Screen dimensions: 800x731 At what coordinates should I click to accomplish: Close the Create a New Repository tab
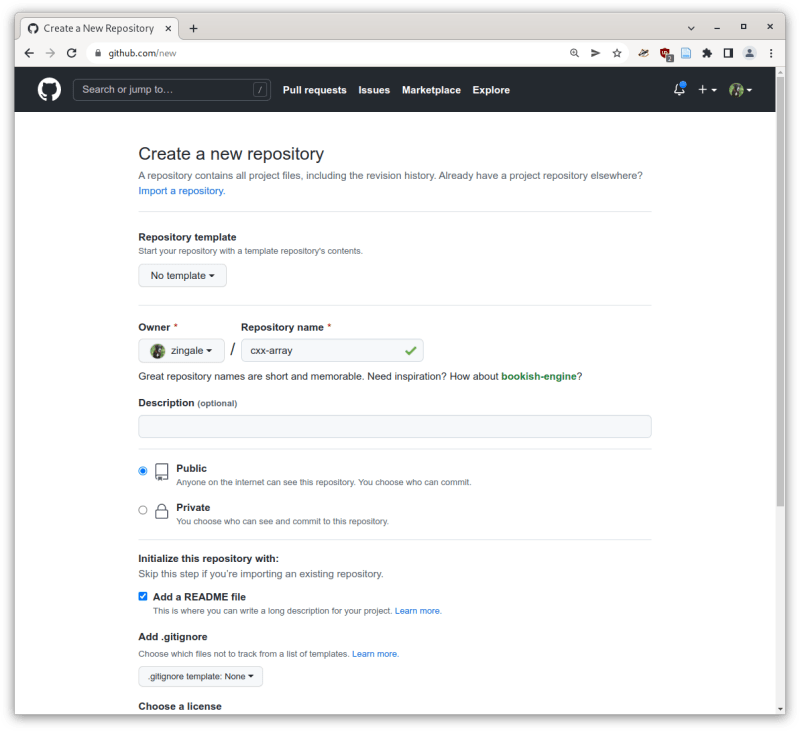pos(168,29)
